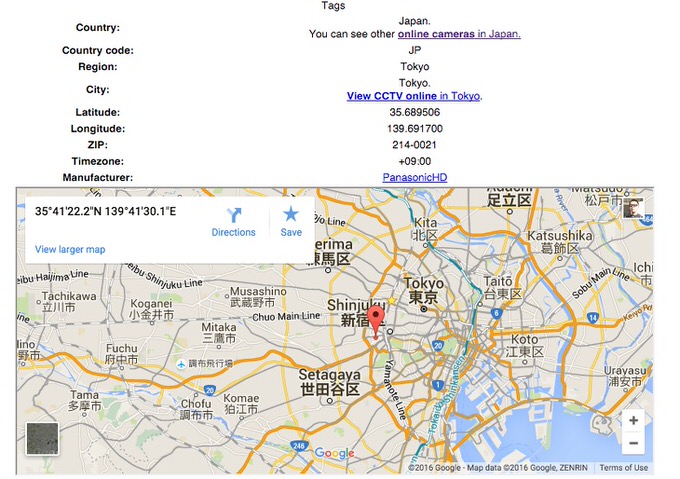Click the Tokyo city label on map
680x479 pixels.
coord(423,290)
